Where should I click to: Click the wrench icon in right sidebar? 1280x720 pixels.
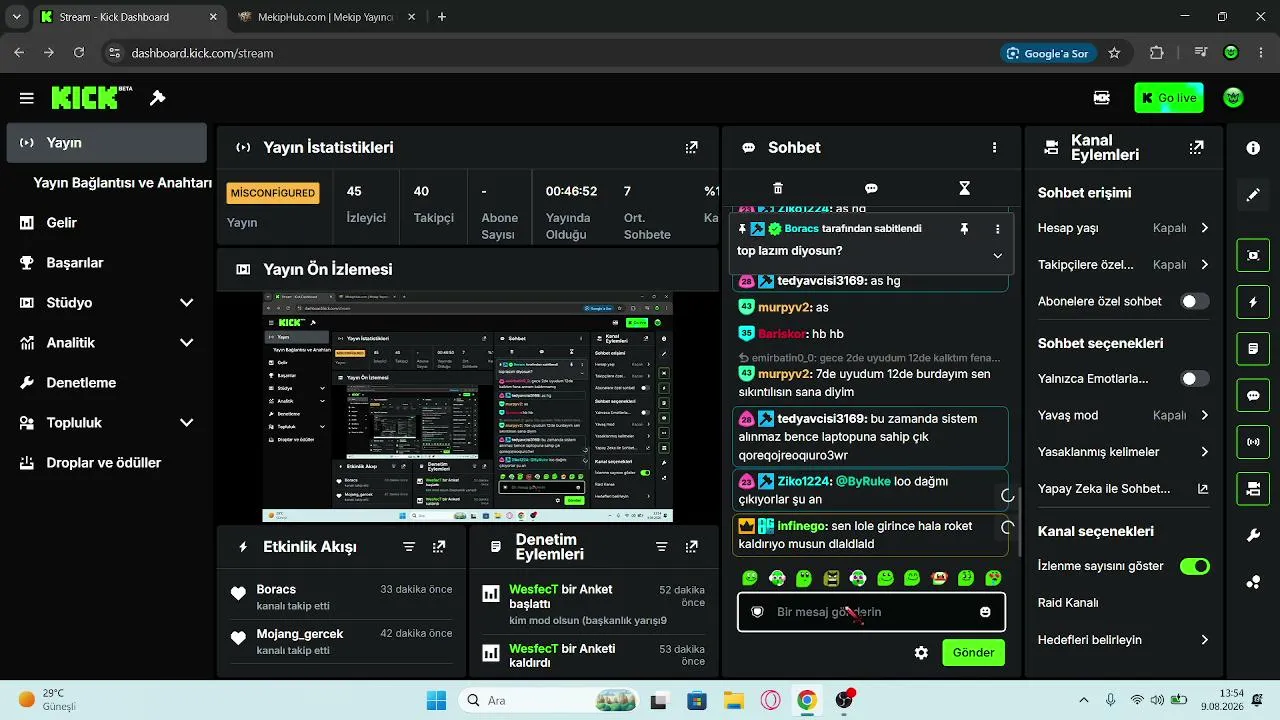1253,536
